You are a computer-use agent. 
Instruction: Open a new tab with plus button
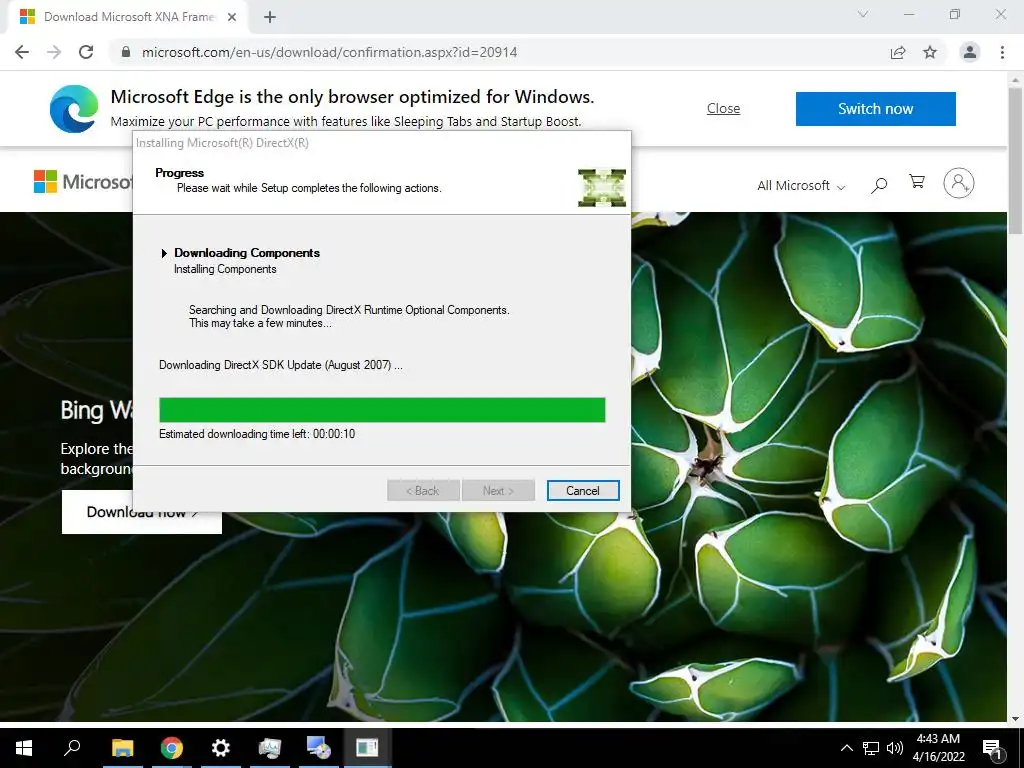[x=270, y=17]
